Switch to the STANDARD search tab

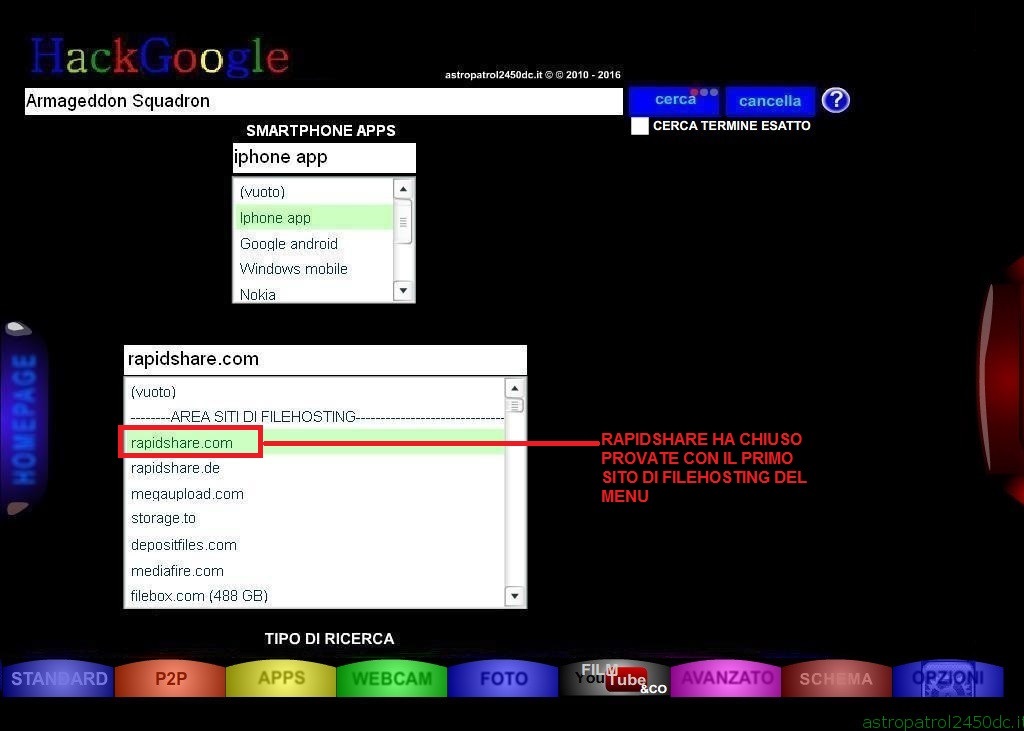coord(59,679)
